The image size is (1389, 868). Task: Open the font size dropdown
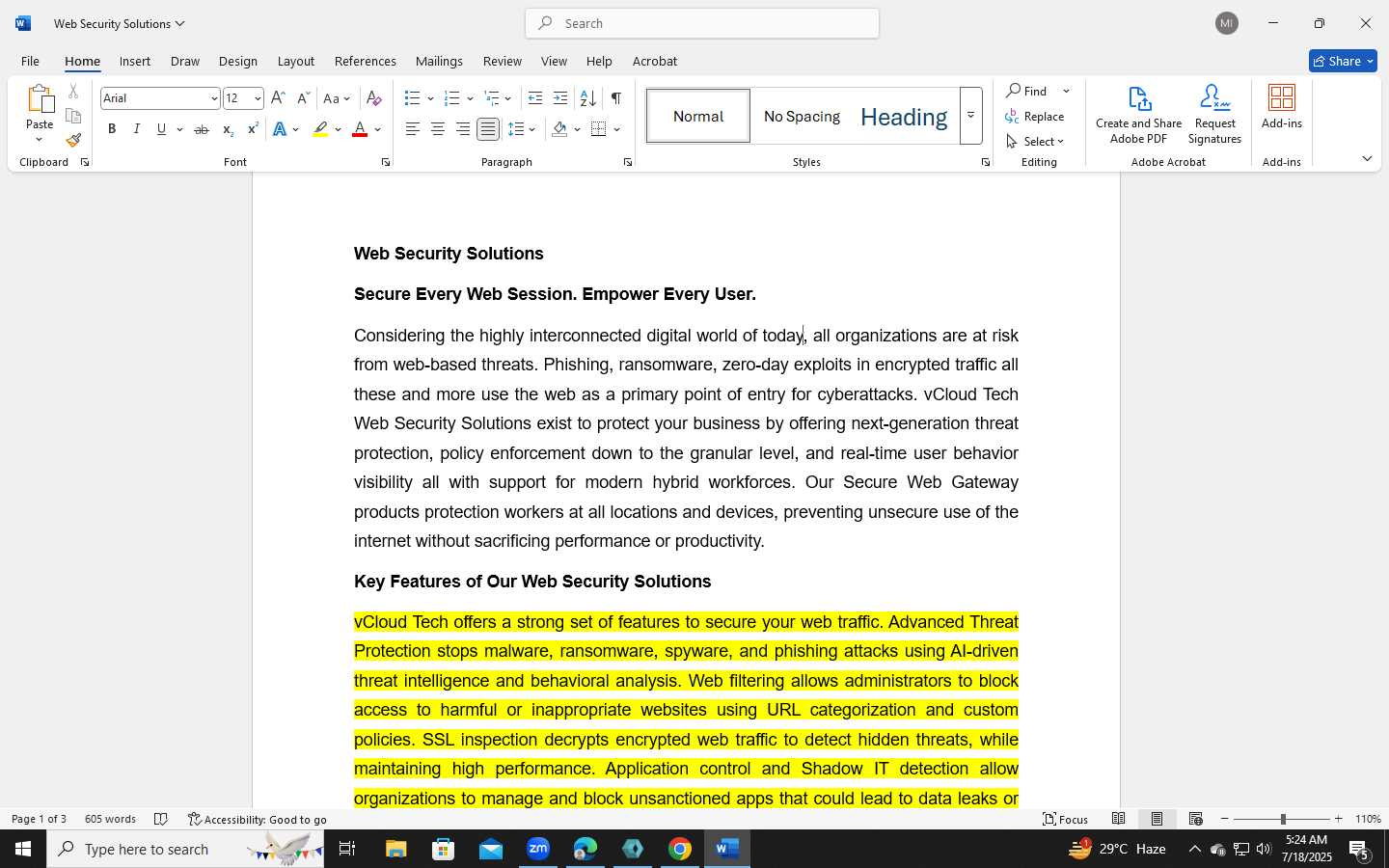coord(258,98)
